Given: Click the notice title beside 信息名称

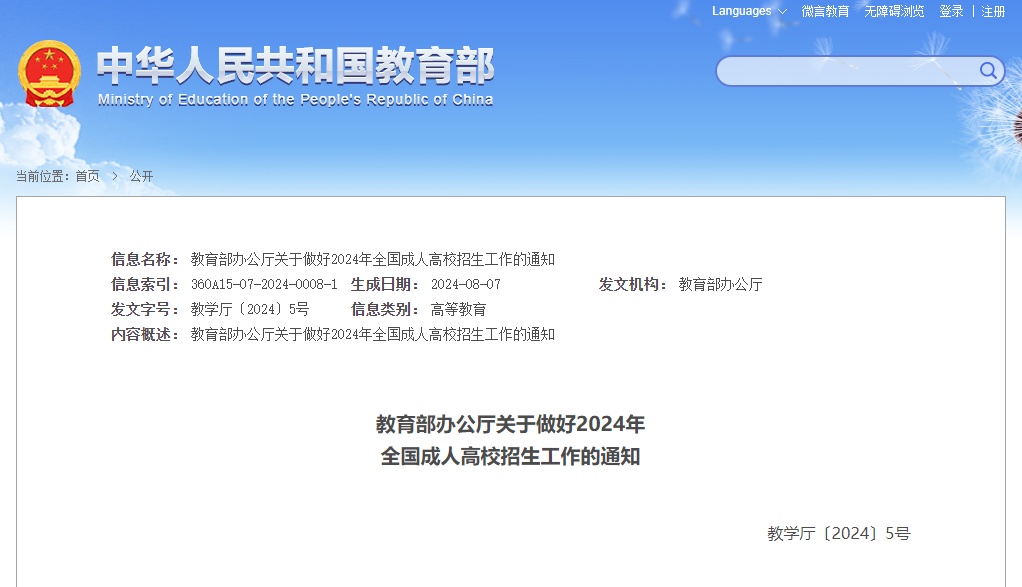Looking at the screenshot, I should point(372,259).
